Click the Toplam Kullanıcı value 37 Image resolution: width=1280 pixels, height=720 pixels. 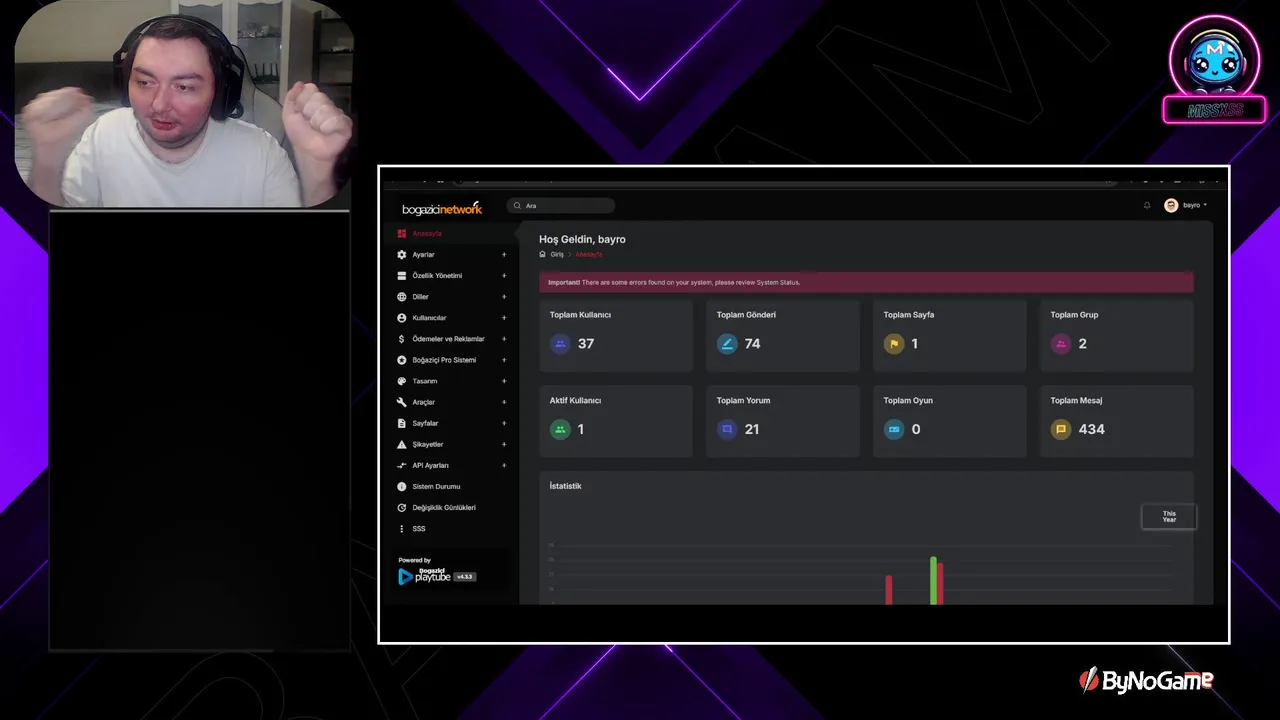click(586, 344)
